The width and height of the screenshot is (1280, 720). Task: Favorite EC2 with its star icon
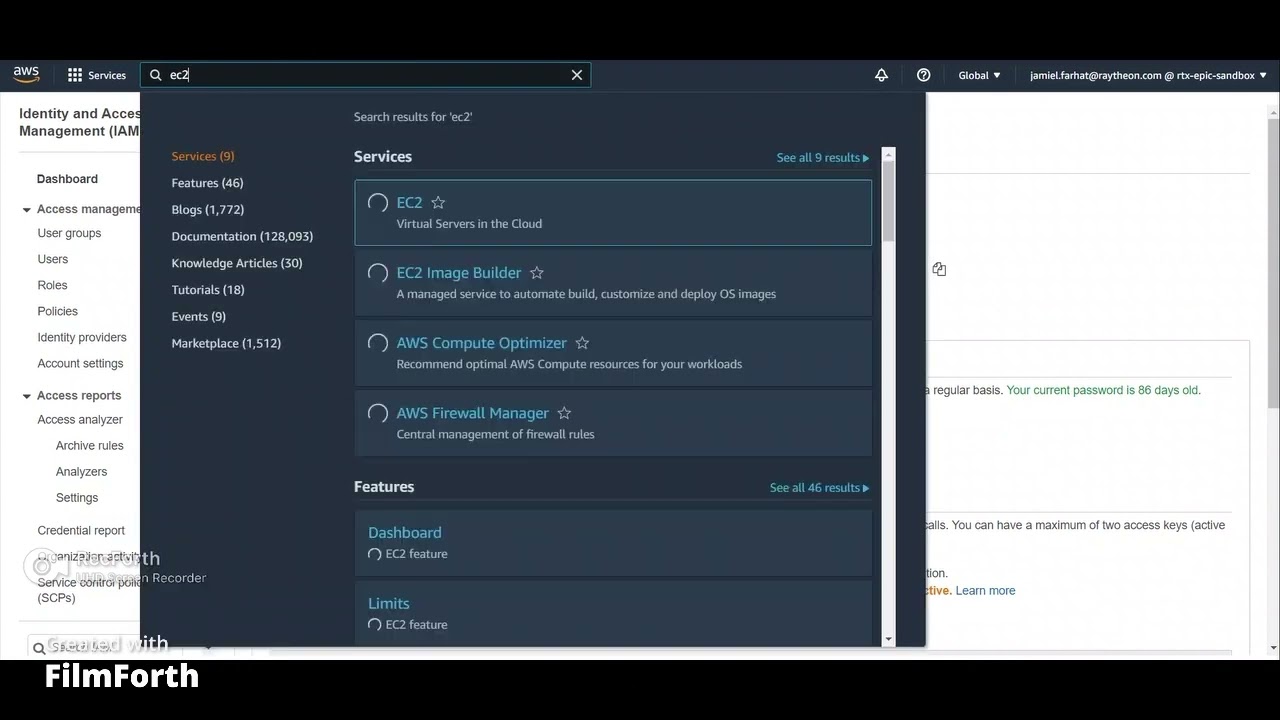coord(438,203)
